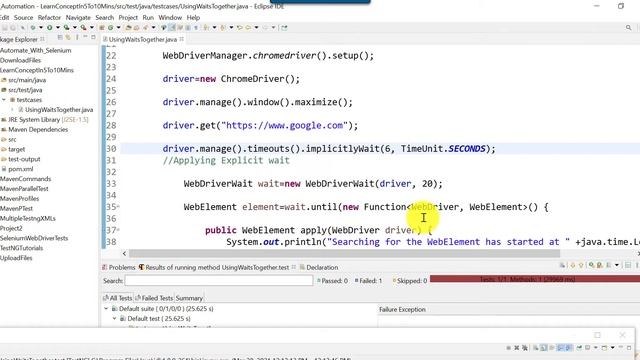Click the New Java Class toolbar icon
Viewport: 640px width, 360px height.
[x=110, y=27]
